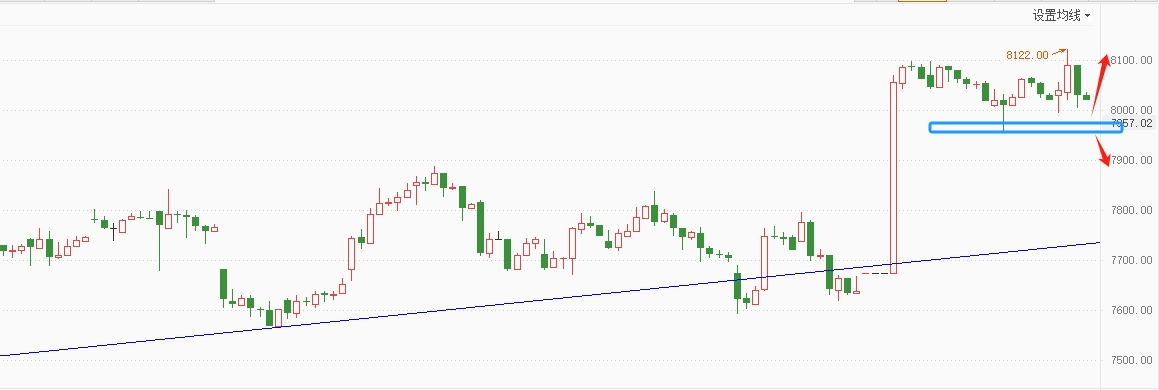Screen dimensions: 1159x390
Task: Click the 7500.00 price axis label
Action: 1132,360
